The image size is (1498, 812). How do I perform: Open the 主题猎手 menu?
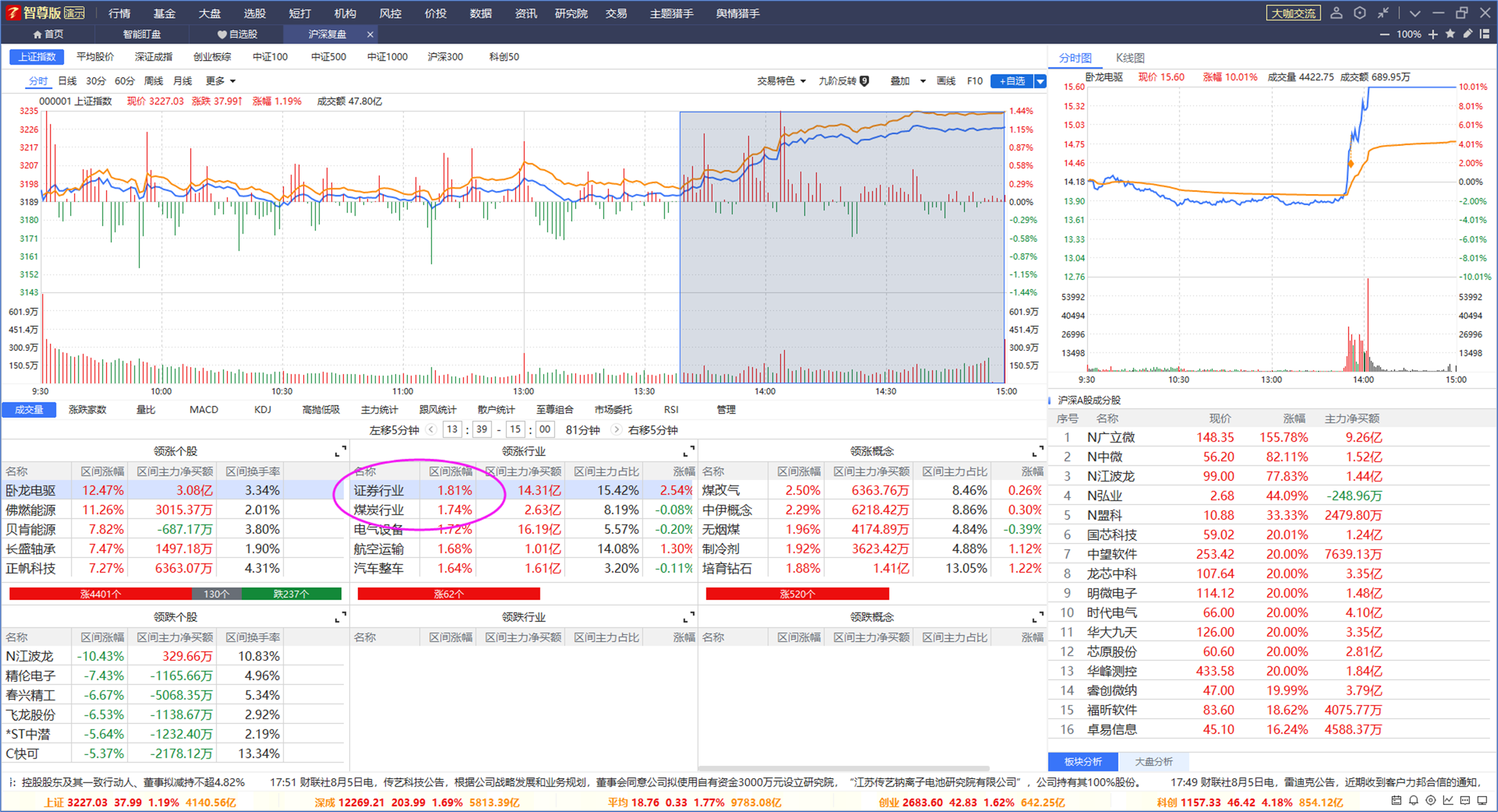click(x=671, y=13)
